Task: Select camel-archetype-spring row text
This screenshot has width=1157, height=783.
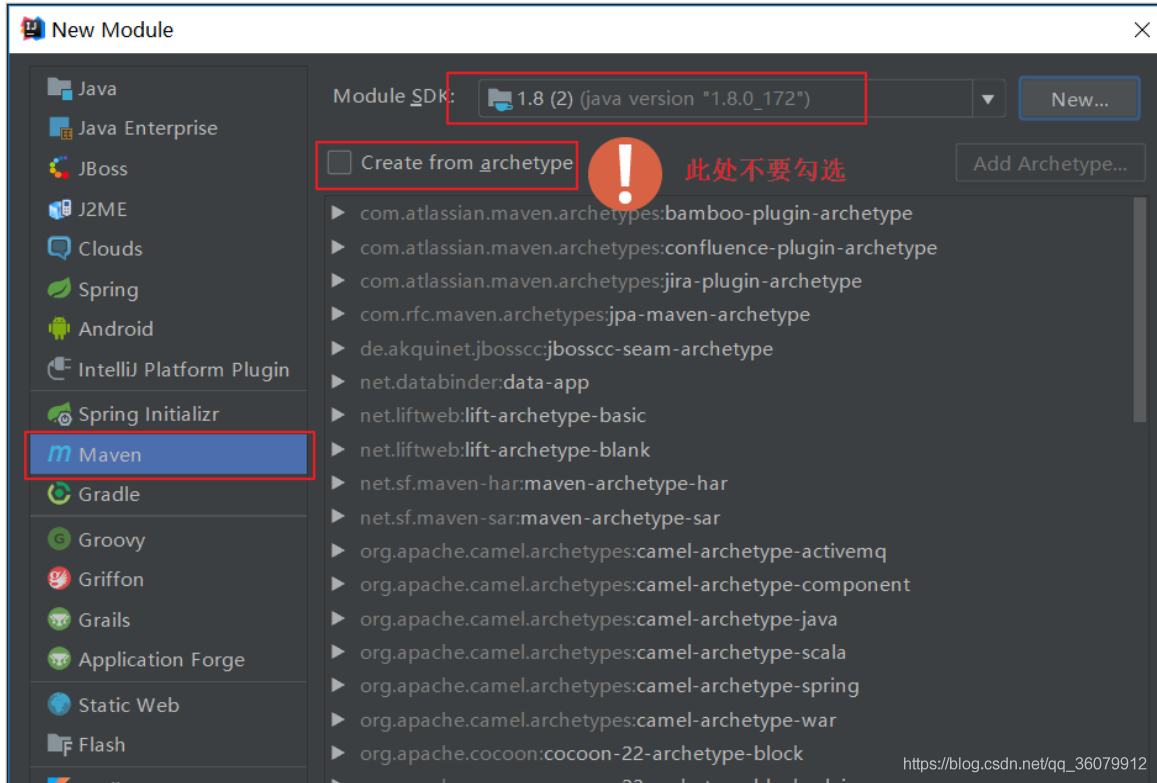Action: click(609, 686)
